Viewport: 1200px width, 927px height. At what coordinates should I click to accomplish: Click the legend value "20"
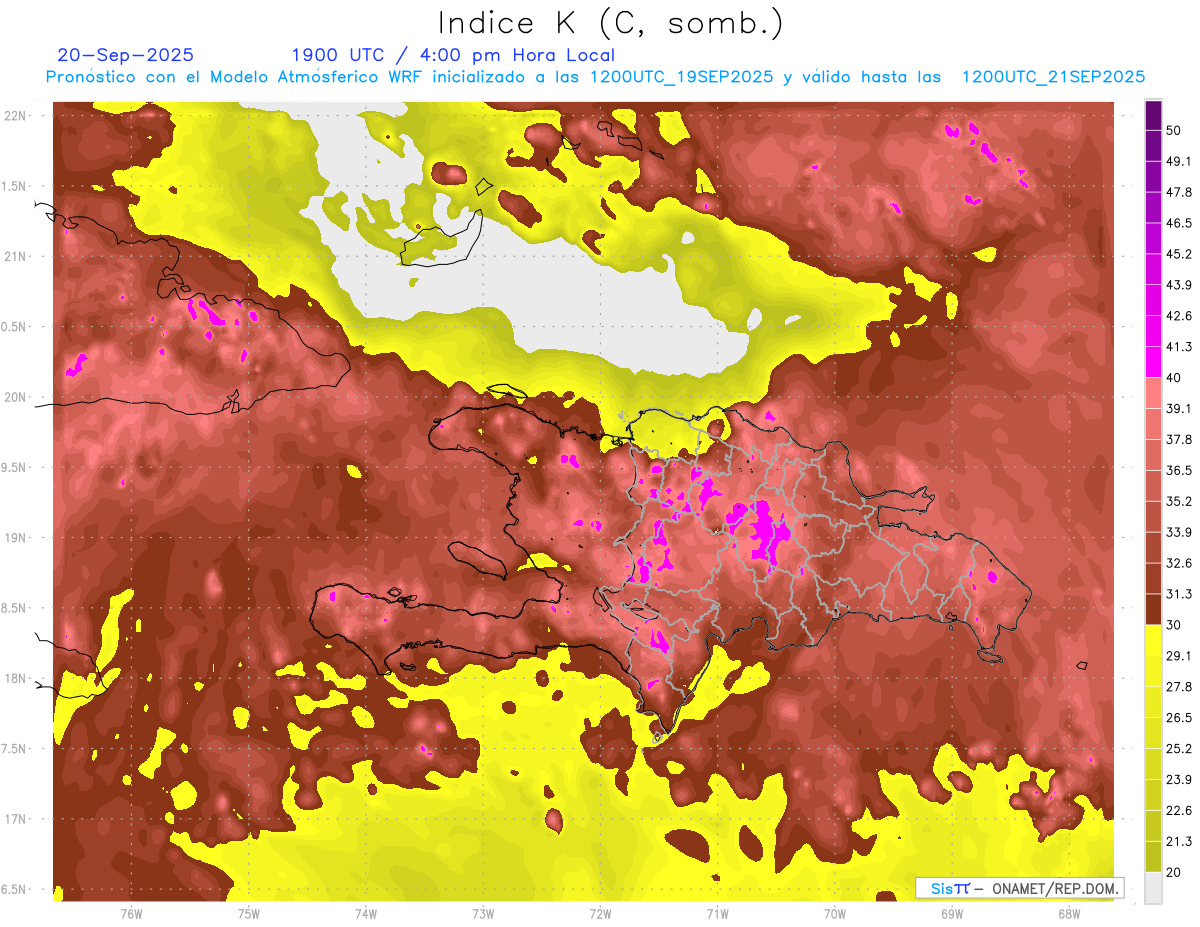pos(1174,873)
